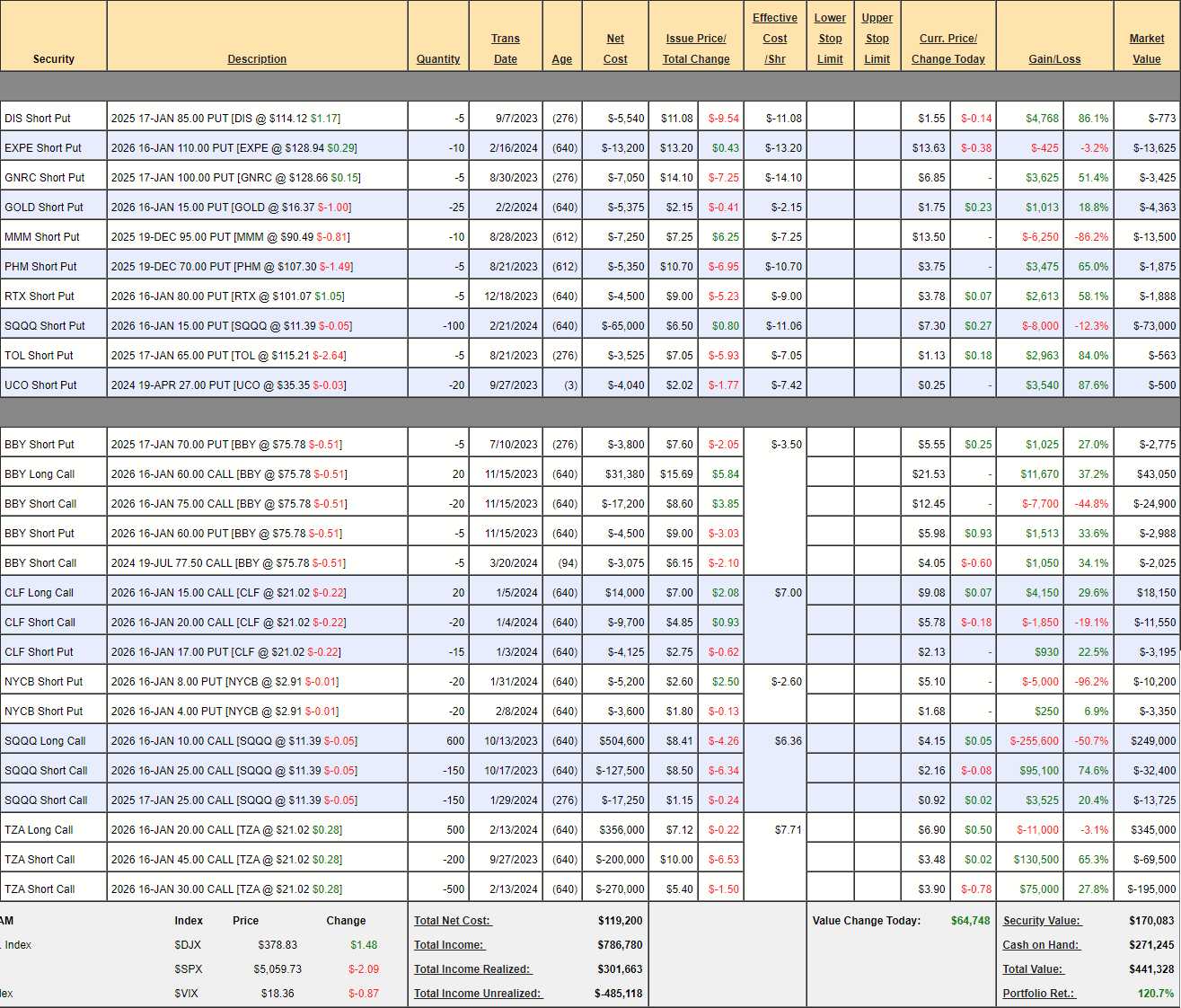Click the Total Income Realized link
The image size is (1181, 1008).
472,969
